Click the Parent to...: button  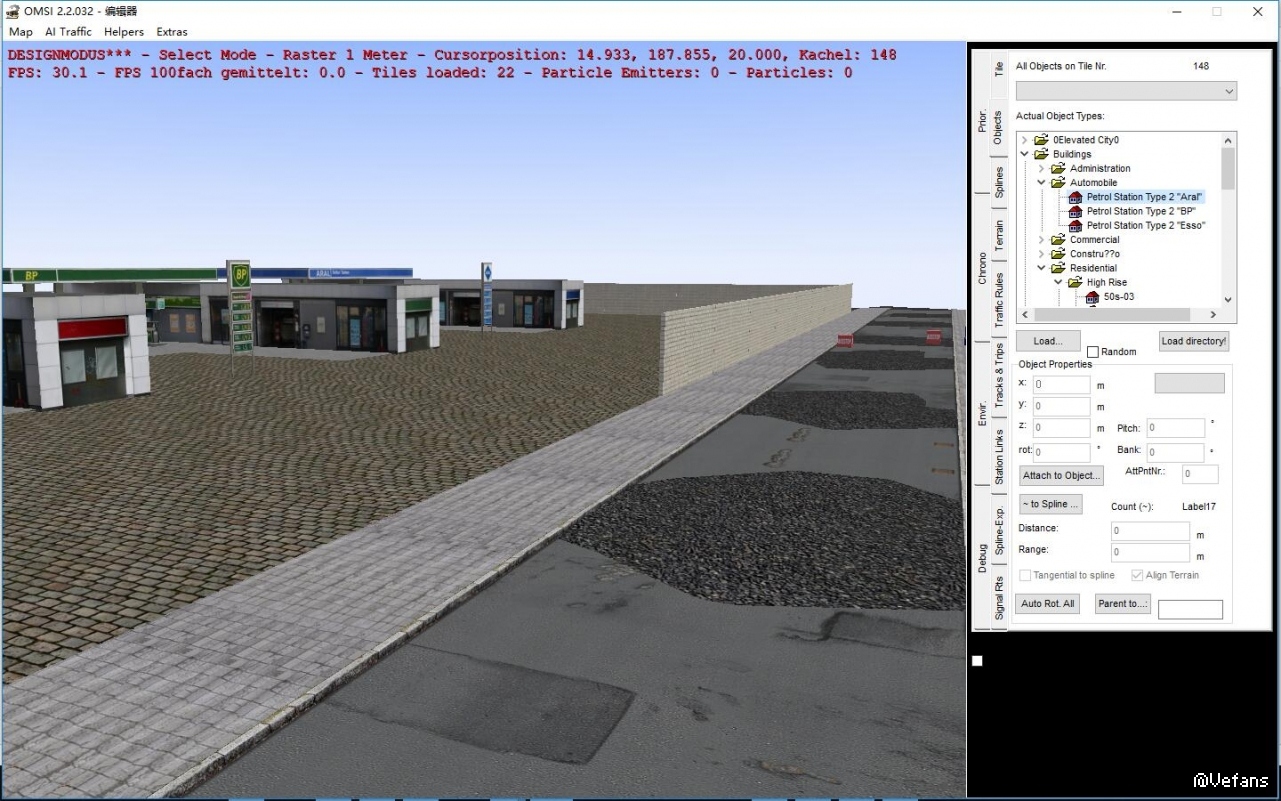pos(1123,604)
